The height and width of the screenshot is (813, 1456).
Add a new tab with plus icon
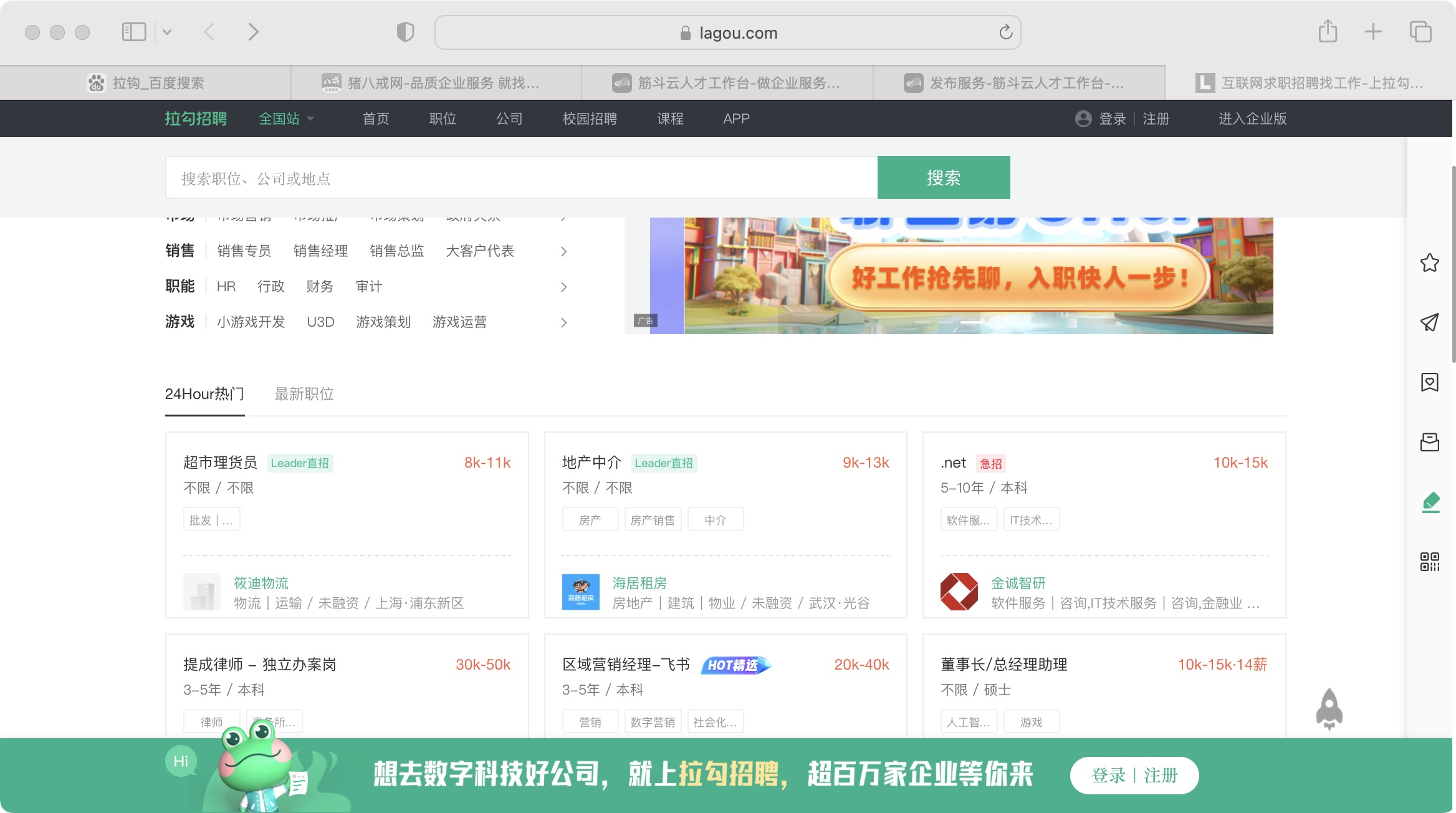point(1373,32)
